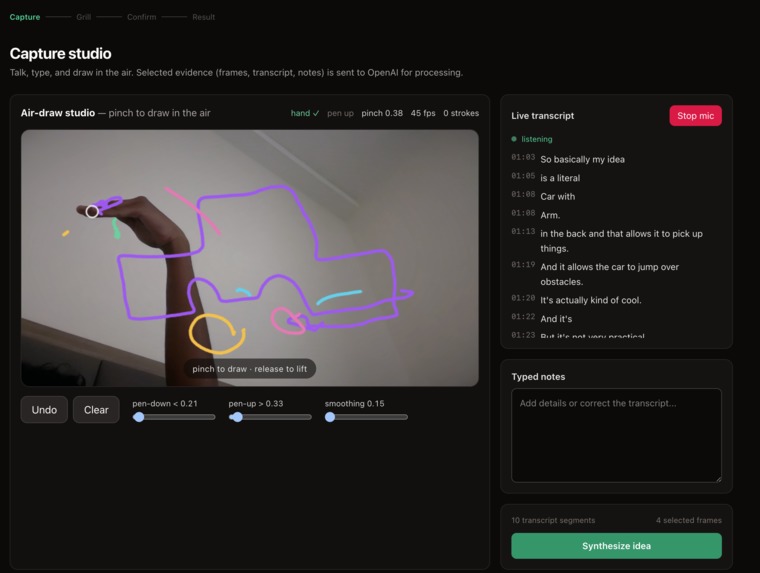Screen dimensions: 760x573
Task: Click the Air-draw studio heading
Action: [x=58, y=113]
